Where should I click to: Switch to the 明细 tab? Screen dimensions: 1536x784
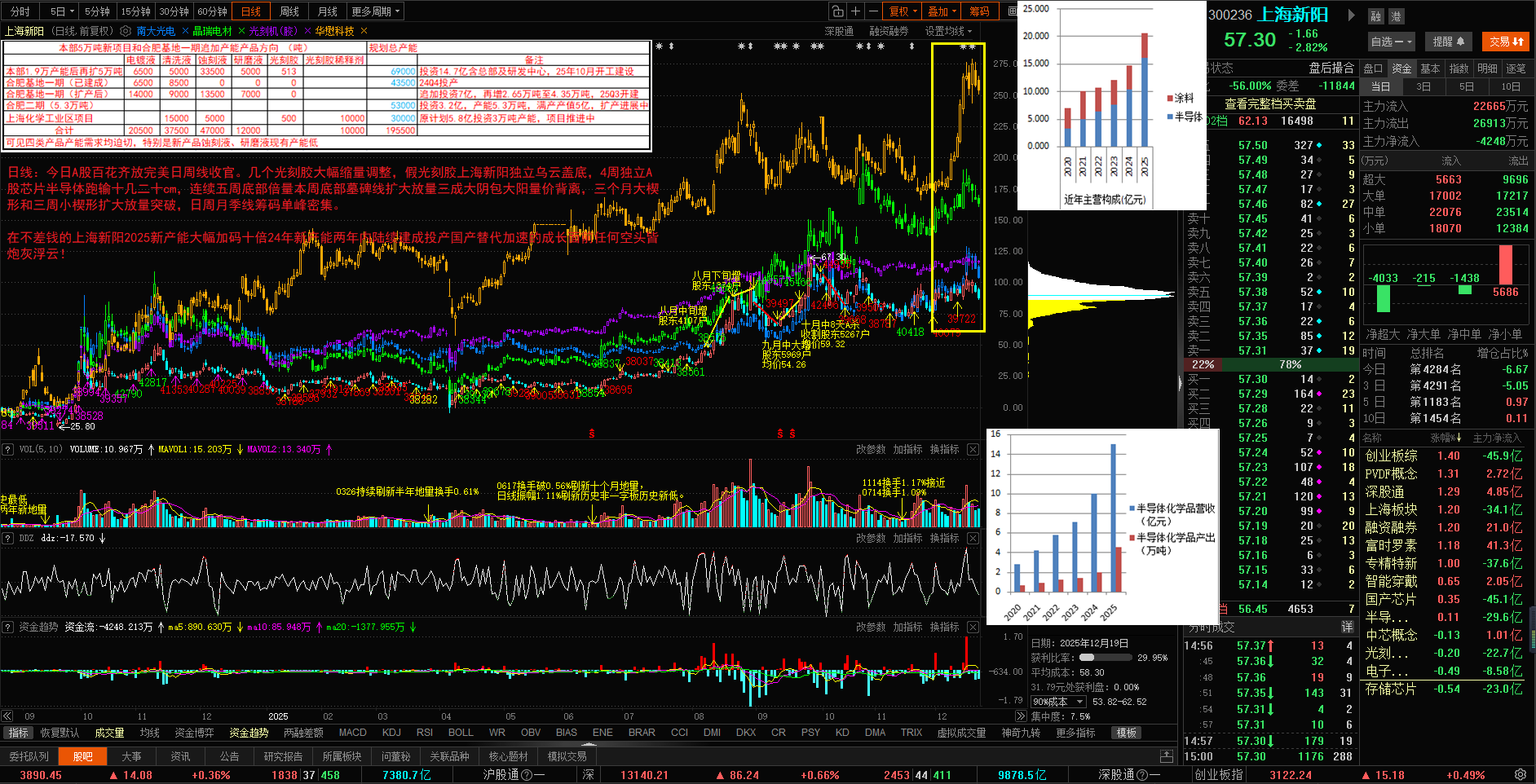1487,68
